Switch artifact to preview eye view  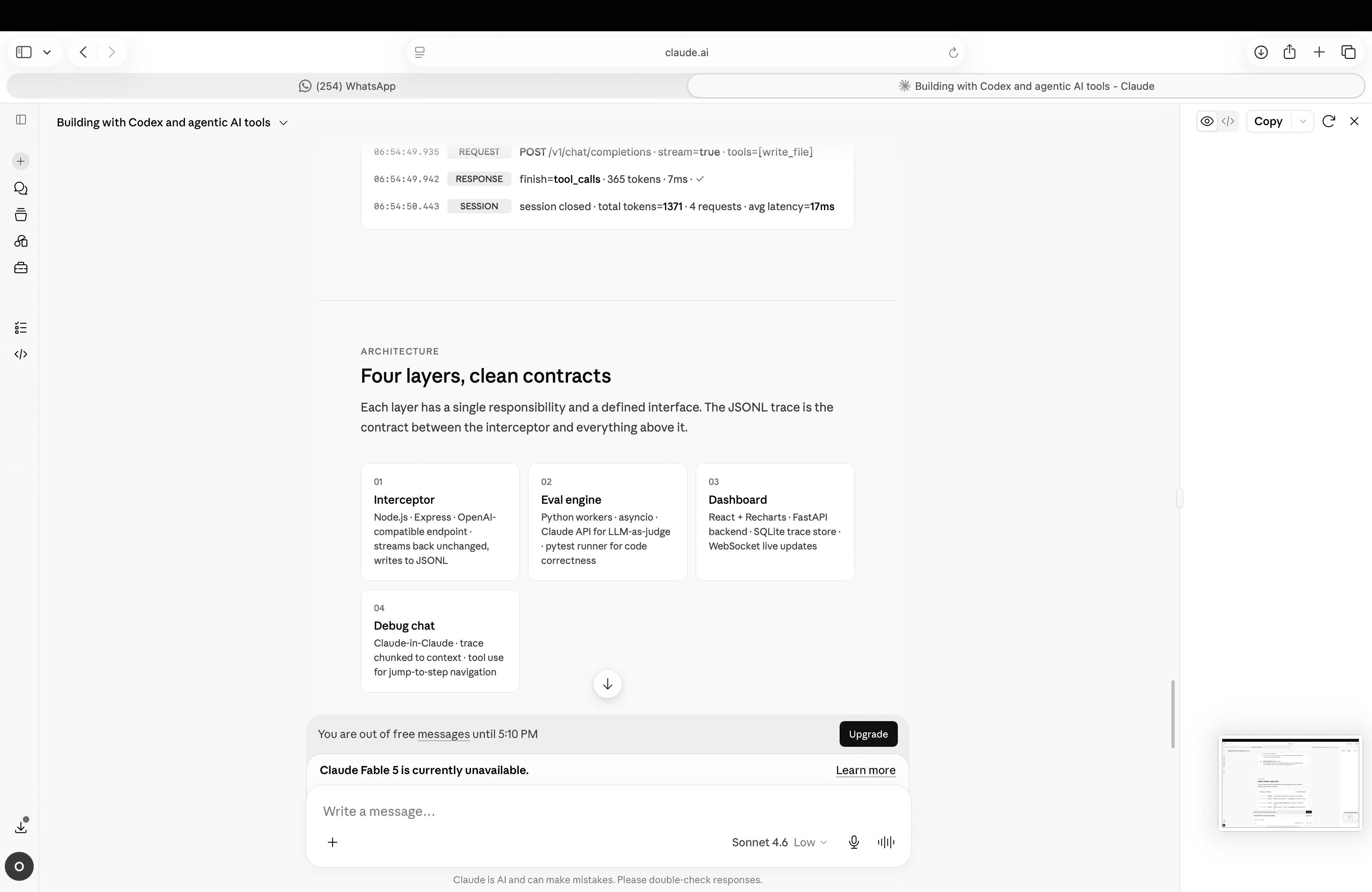pyautogui.click(x=1207, y=121)
